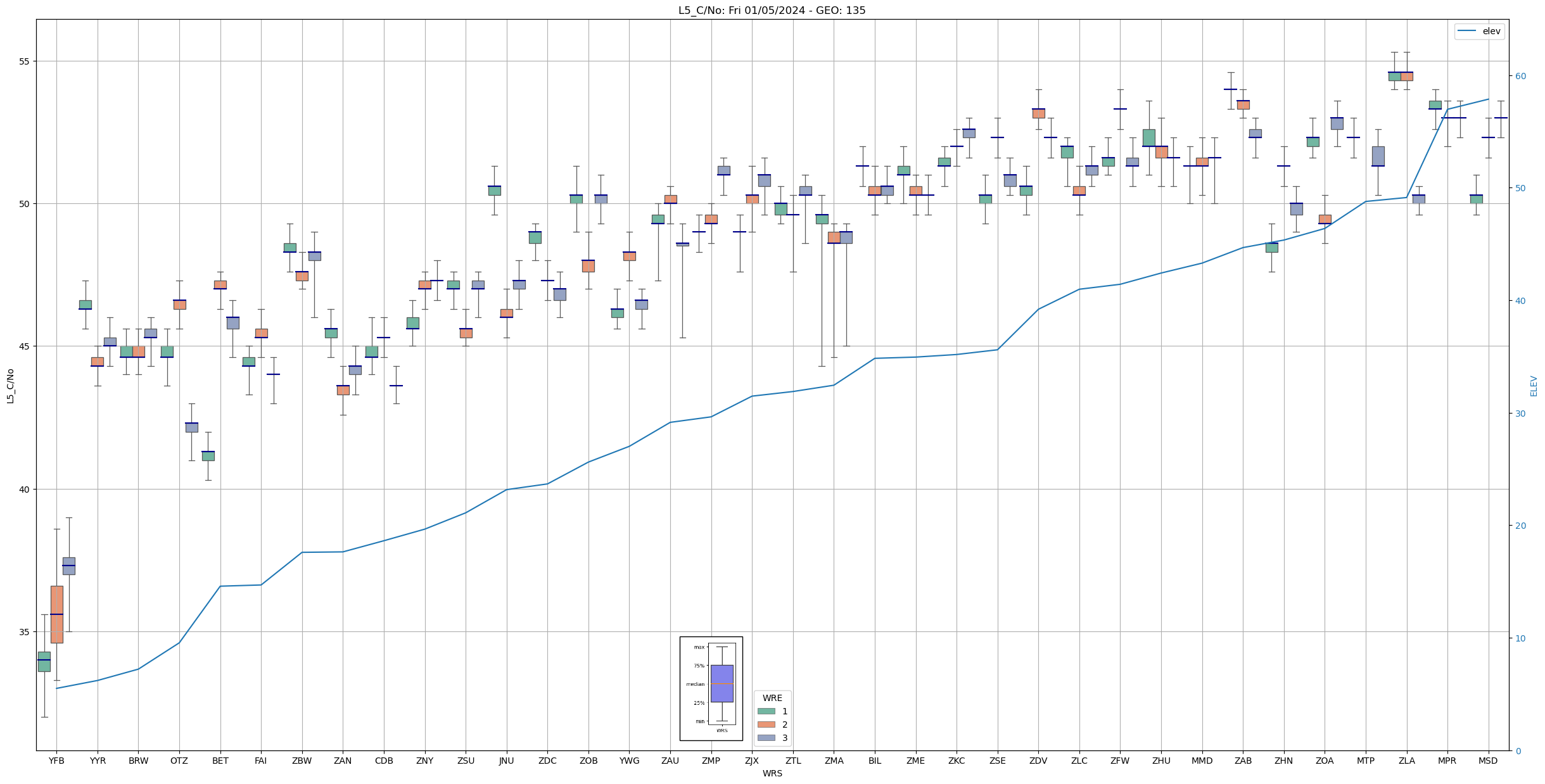Click the 55 tick on left axis
The width and height of the screenshot is (1545, 784).
coord(24,61)
